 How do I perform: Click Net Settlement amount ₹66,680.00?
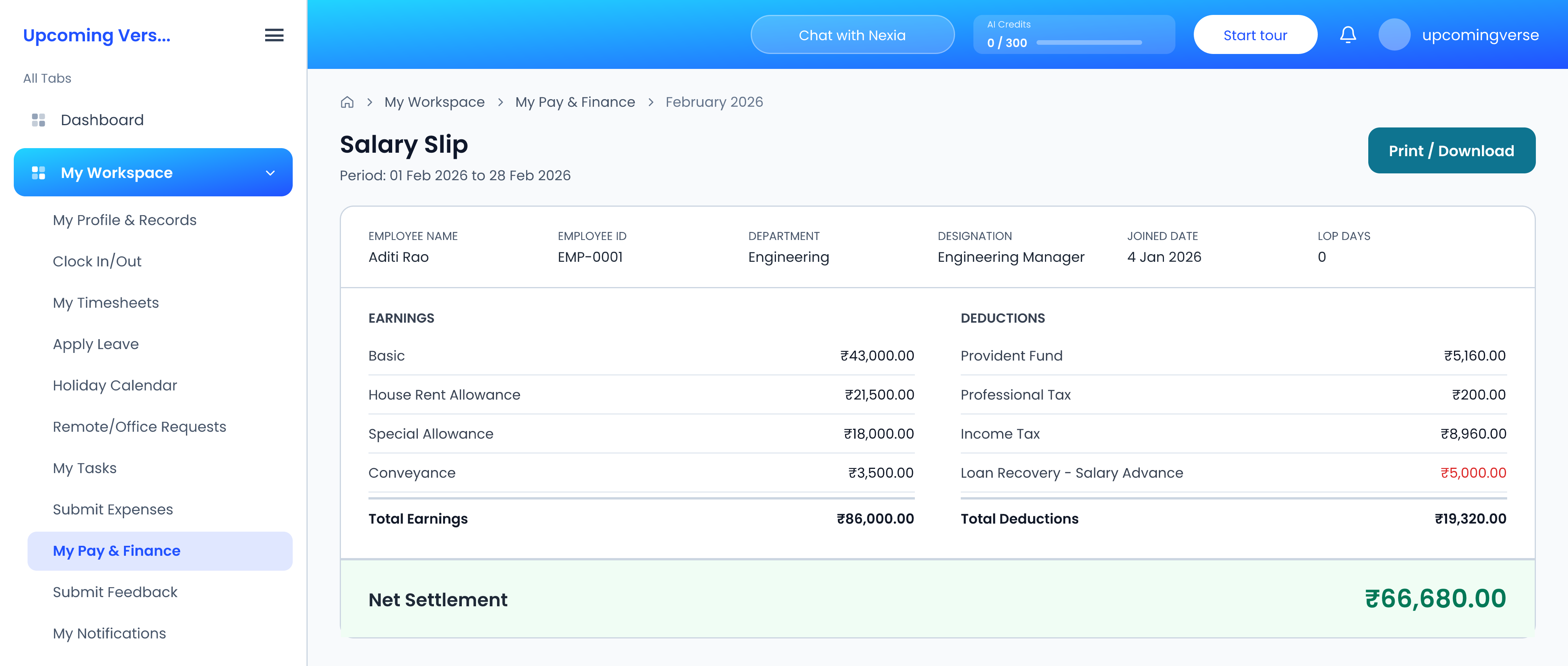point(1435,599)
